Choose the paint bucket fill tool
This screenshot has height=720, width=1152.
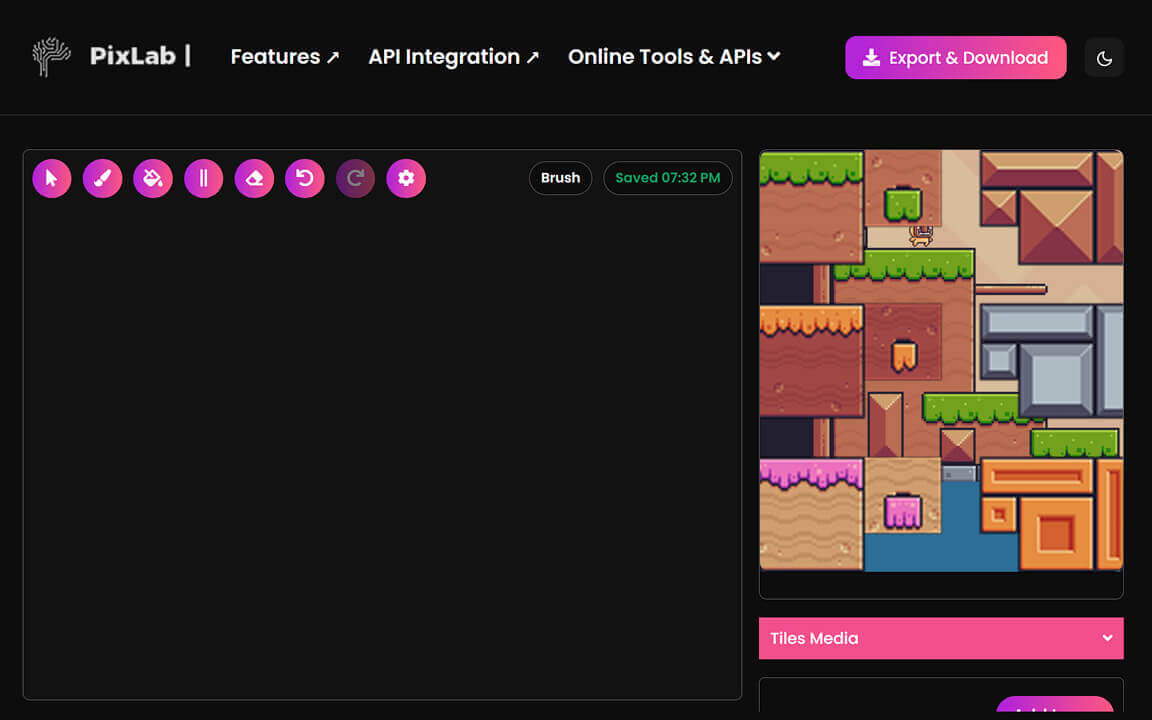(x=153, y=178)
